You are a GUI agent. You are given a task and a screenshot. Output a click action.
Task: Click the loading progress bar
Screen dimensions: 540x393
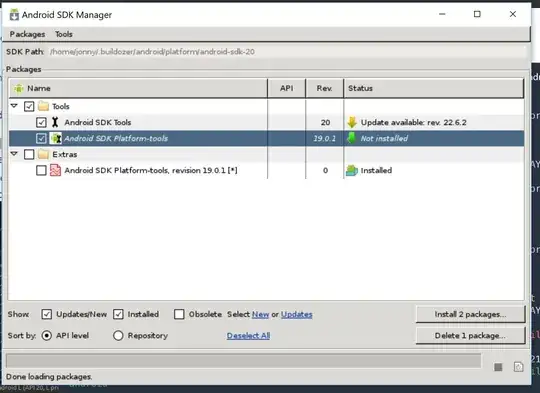coord(243,361)
